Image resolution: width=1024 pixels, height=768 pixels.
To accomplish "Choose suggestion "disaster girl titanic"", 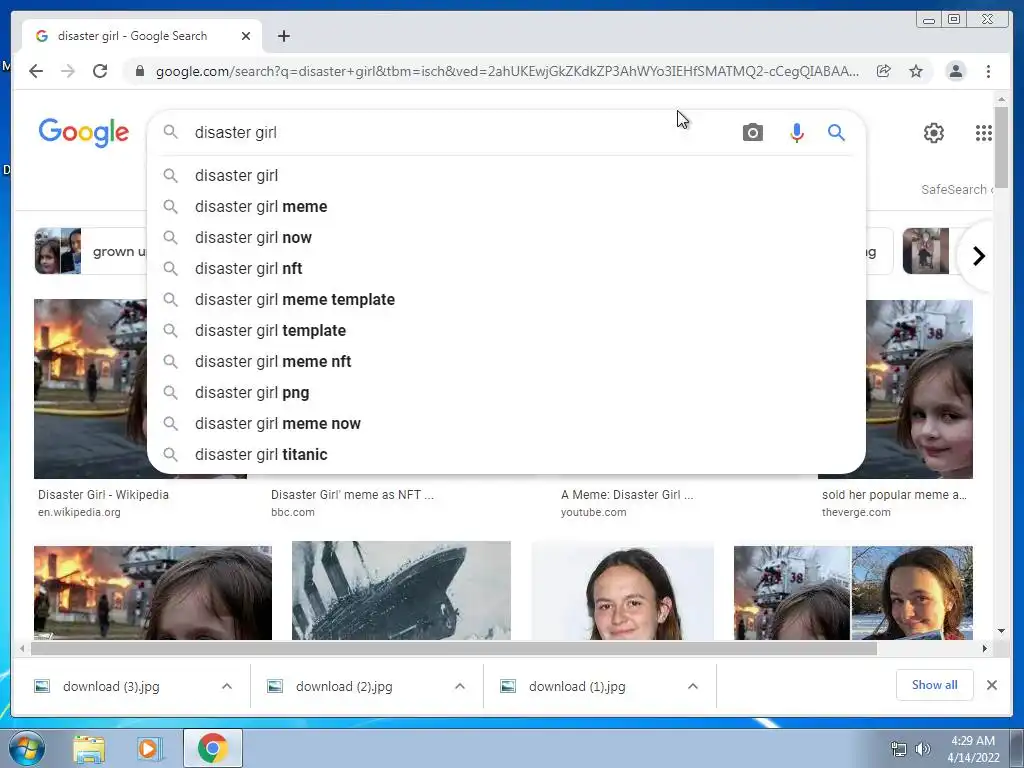I will point(507,455).
